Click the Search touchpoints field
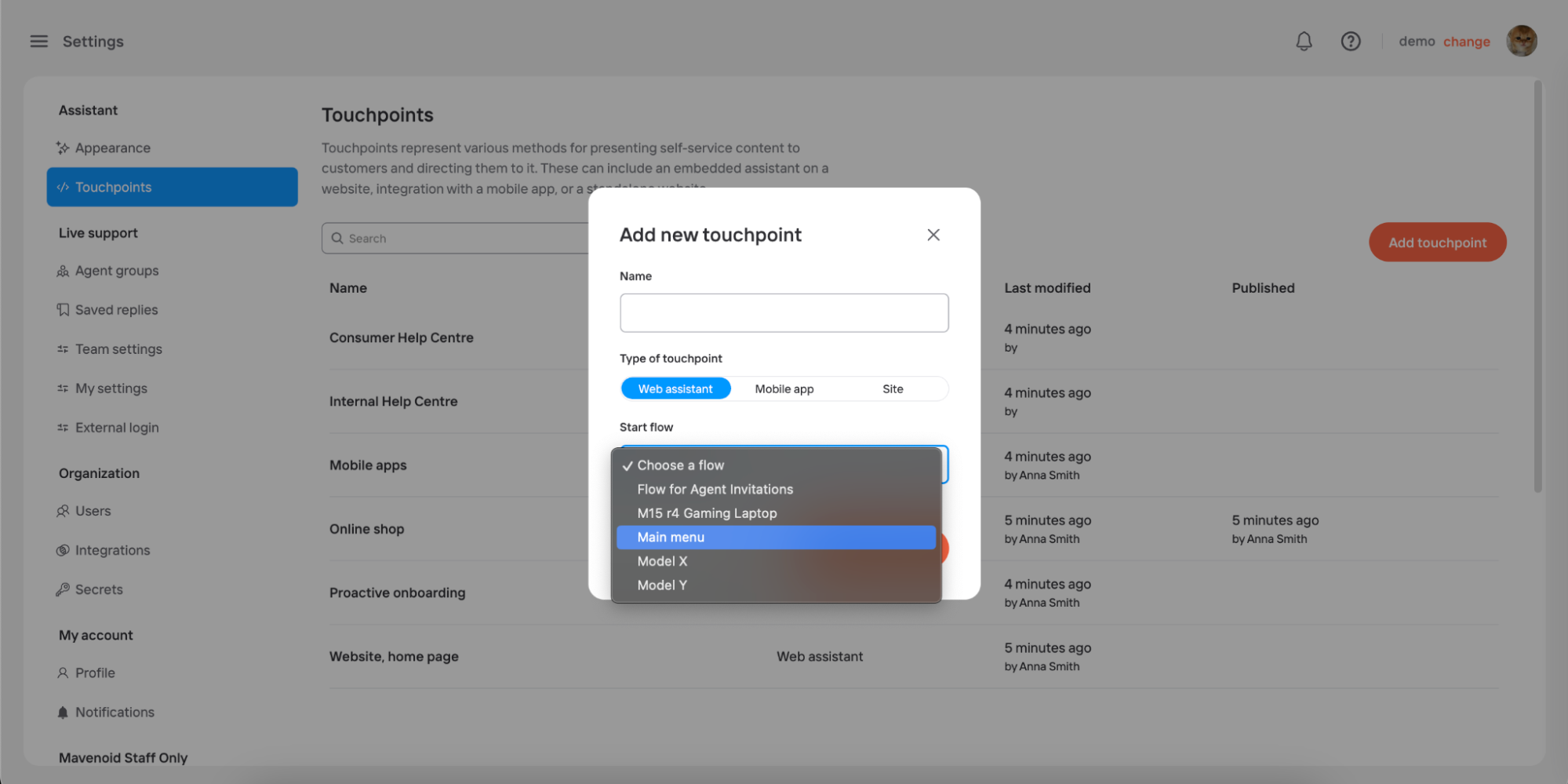This screenshot has width=1568, height=784. [455, 238]
